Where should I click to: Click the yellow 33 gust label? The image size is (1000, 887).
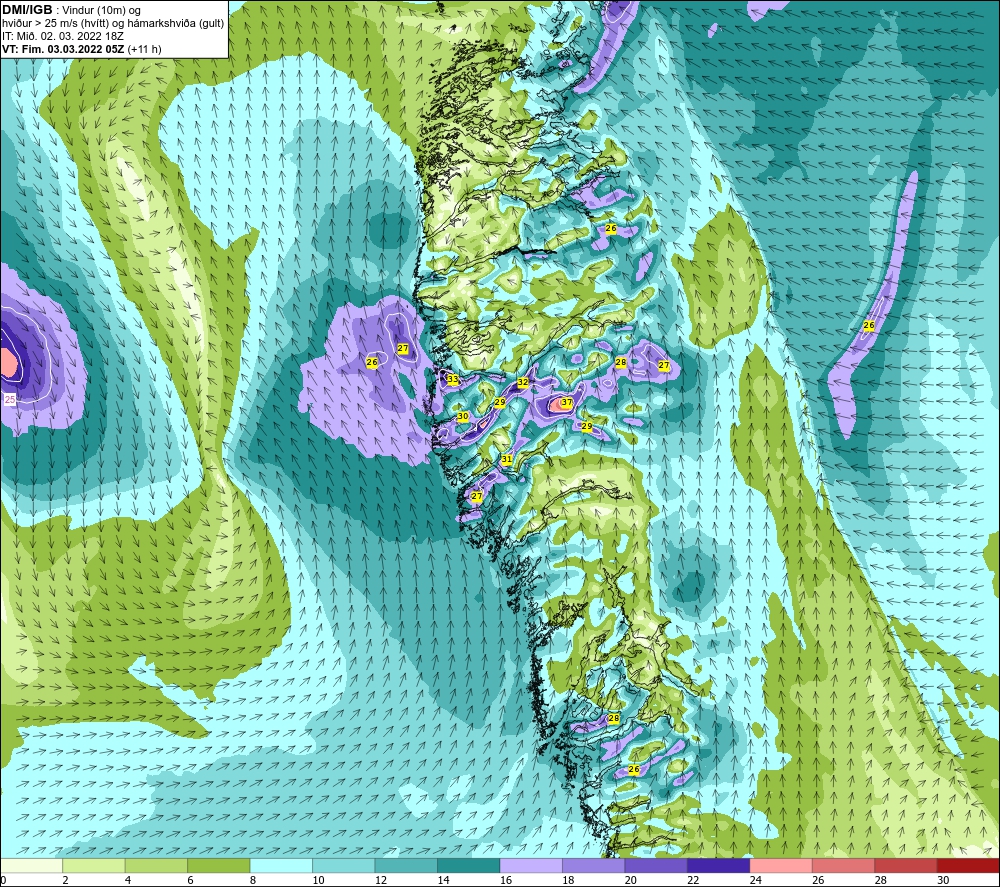point(453,379)
